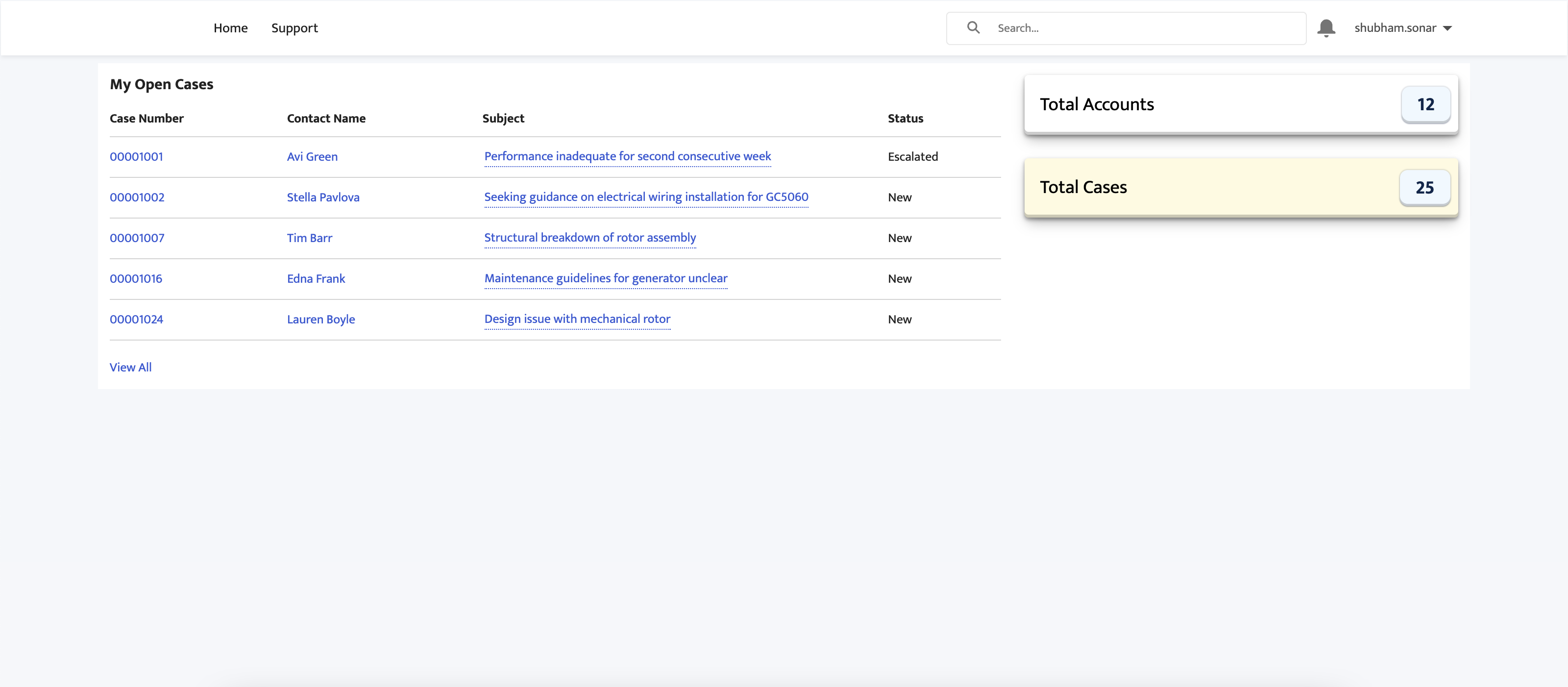Open the Support menu item
Image resolution: width=1568 pixels, height=687 pixels.
pyautogui.click(x=294, y=28)
